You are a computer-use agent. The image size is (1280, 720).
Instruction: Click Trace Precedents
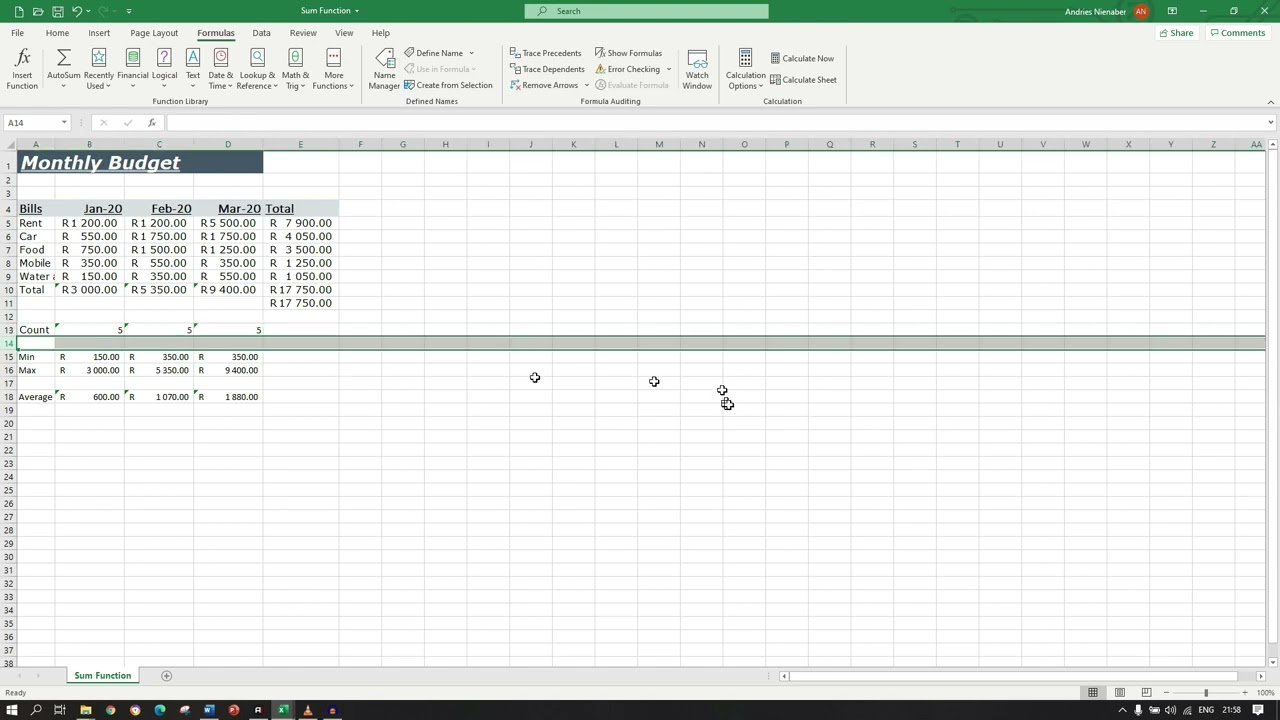point(545,53)
